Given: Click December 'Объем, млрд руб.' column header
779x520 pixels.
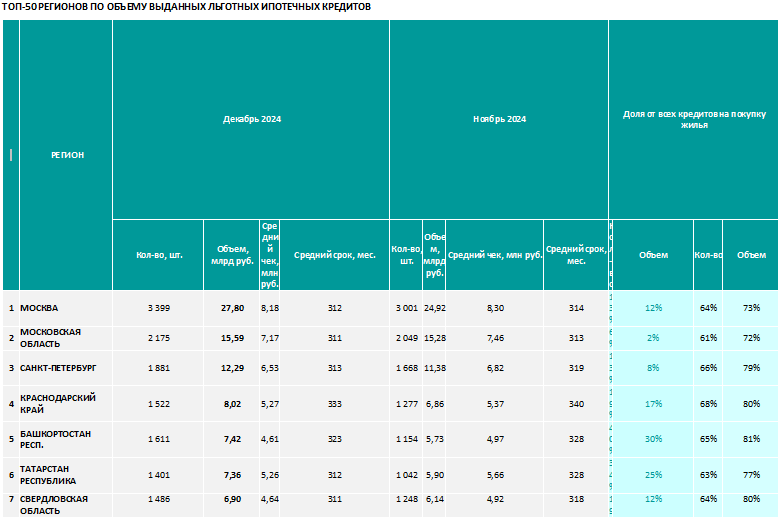Looking at the screenshot, I should [x=232, y=255].
